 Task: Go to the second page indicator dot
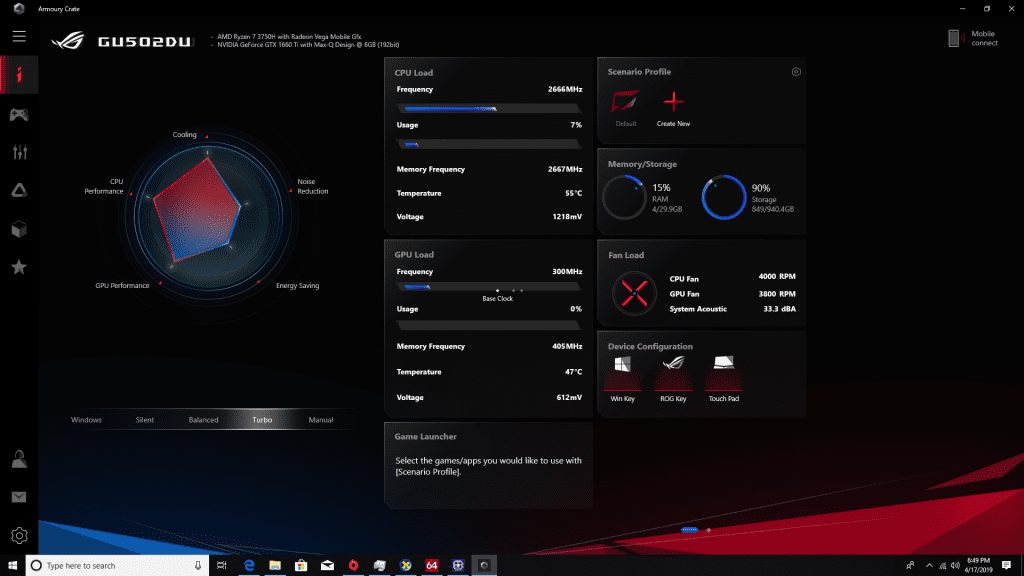coord(709,530)
